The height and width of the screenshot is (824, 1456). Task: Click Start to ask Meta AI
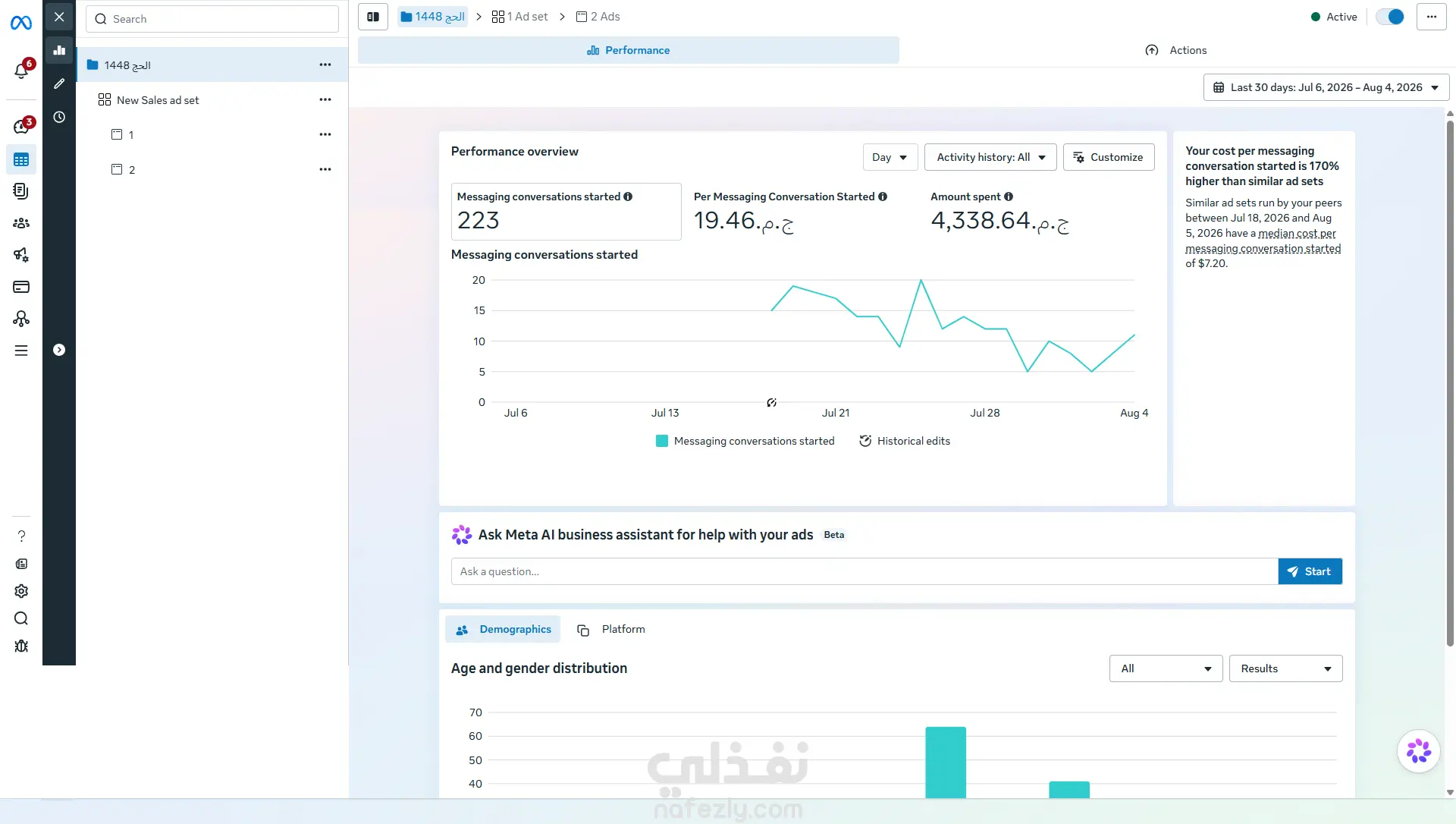pyautogui.click(x=1310, y=571)
